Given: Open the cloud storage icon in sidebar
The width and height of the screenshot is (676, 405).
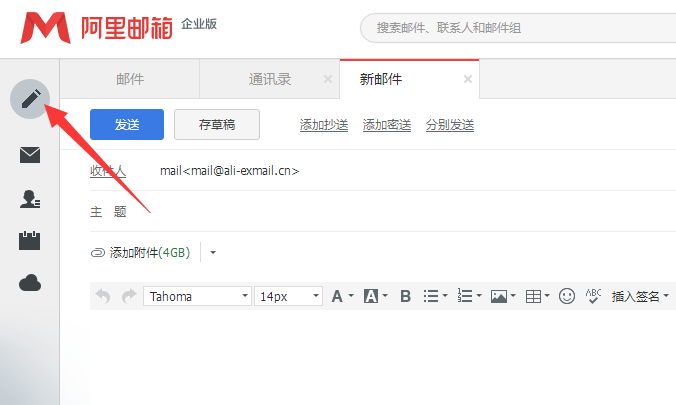Looking at the screenshot, I should pos(30,284).
